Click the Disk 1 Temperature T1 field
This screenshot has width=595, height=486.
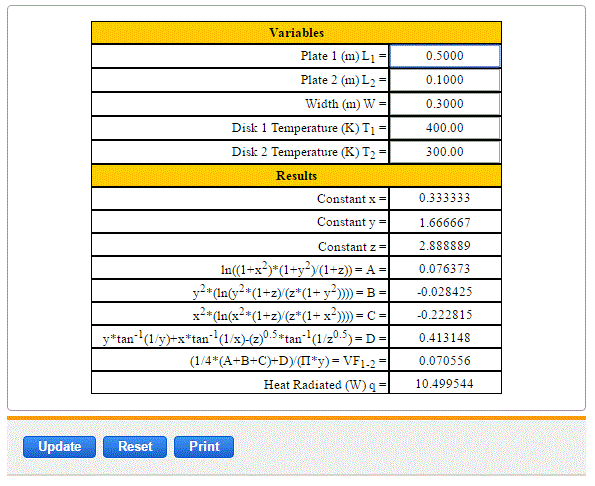point(445,128)
